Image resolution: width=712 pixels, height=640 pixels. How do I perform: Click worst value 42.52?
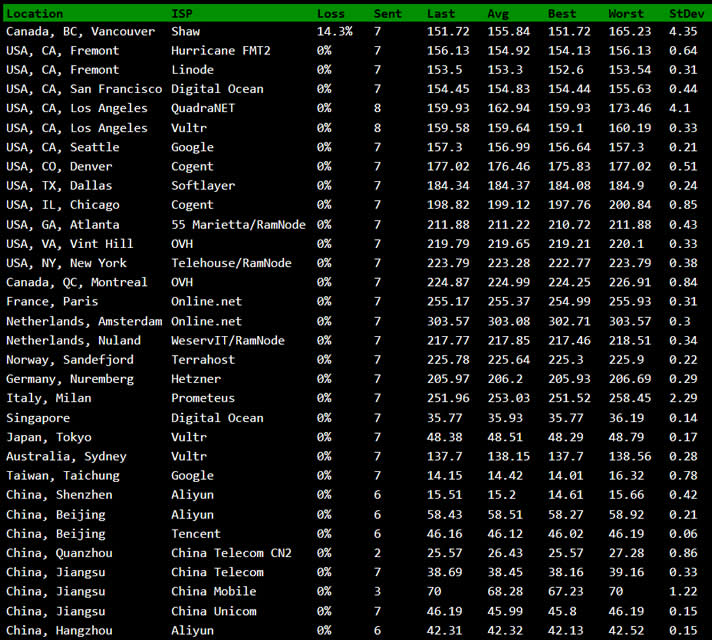click(626, 630)
